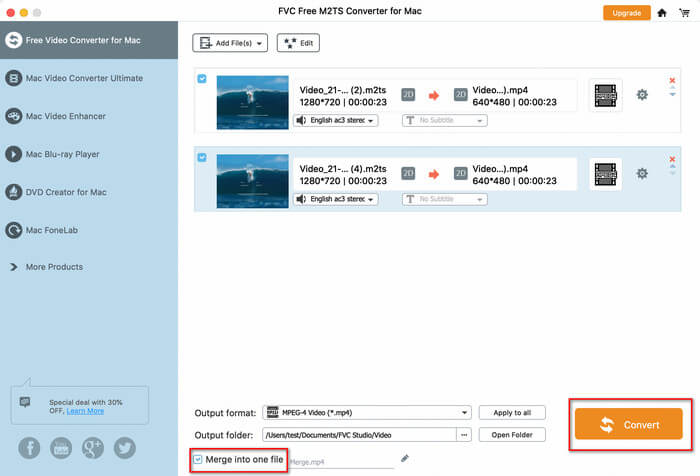Viewport: 700px width, 476px height.
Task: Select thumbnail of Video_21 (4).m2ts
Action: (253, 181)
